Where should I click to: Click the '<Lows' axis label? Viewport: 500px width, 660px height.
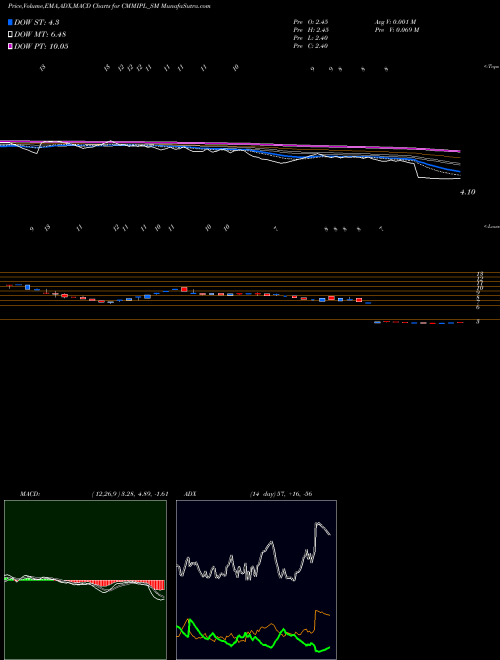click(492, 226)
